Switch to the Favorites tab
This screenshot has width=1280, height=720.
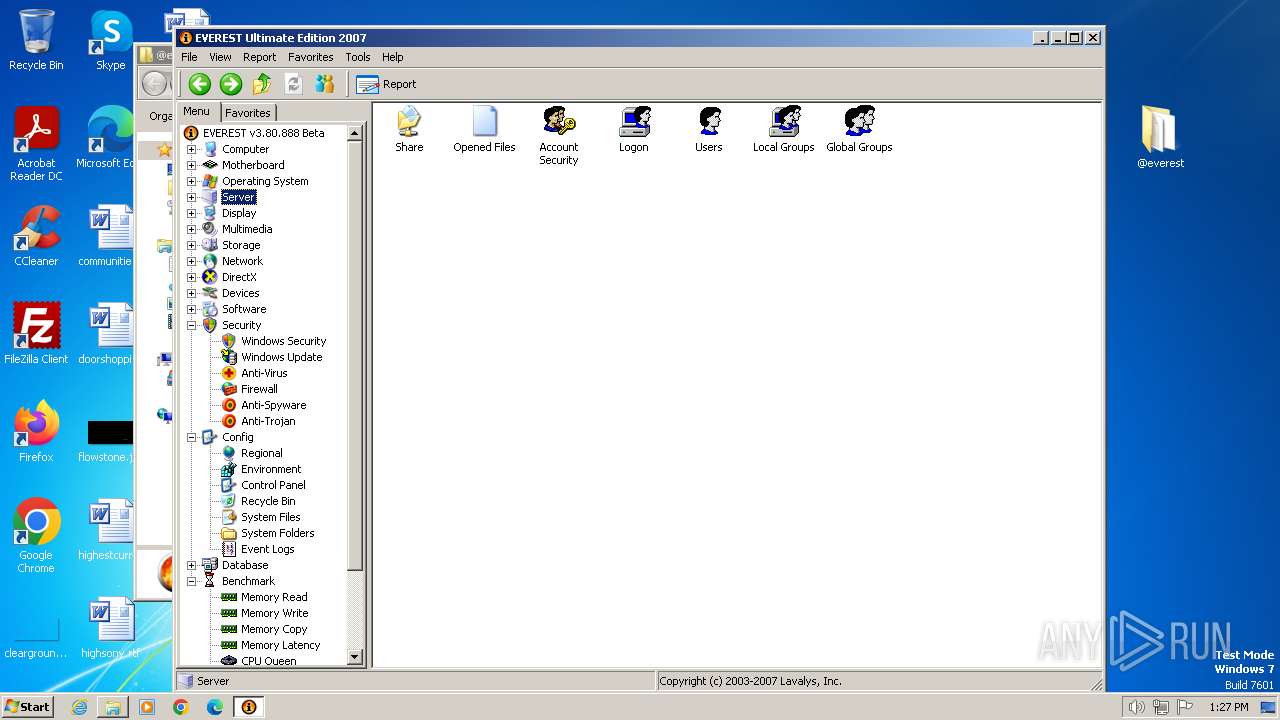tap(248, 113)
